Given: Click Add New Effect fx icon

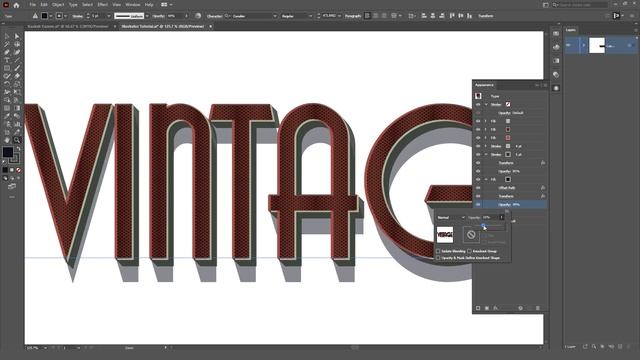Looking at the screenshot, I should click(x=496, y=308).
